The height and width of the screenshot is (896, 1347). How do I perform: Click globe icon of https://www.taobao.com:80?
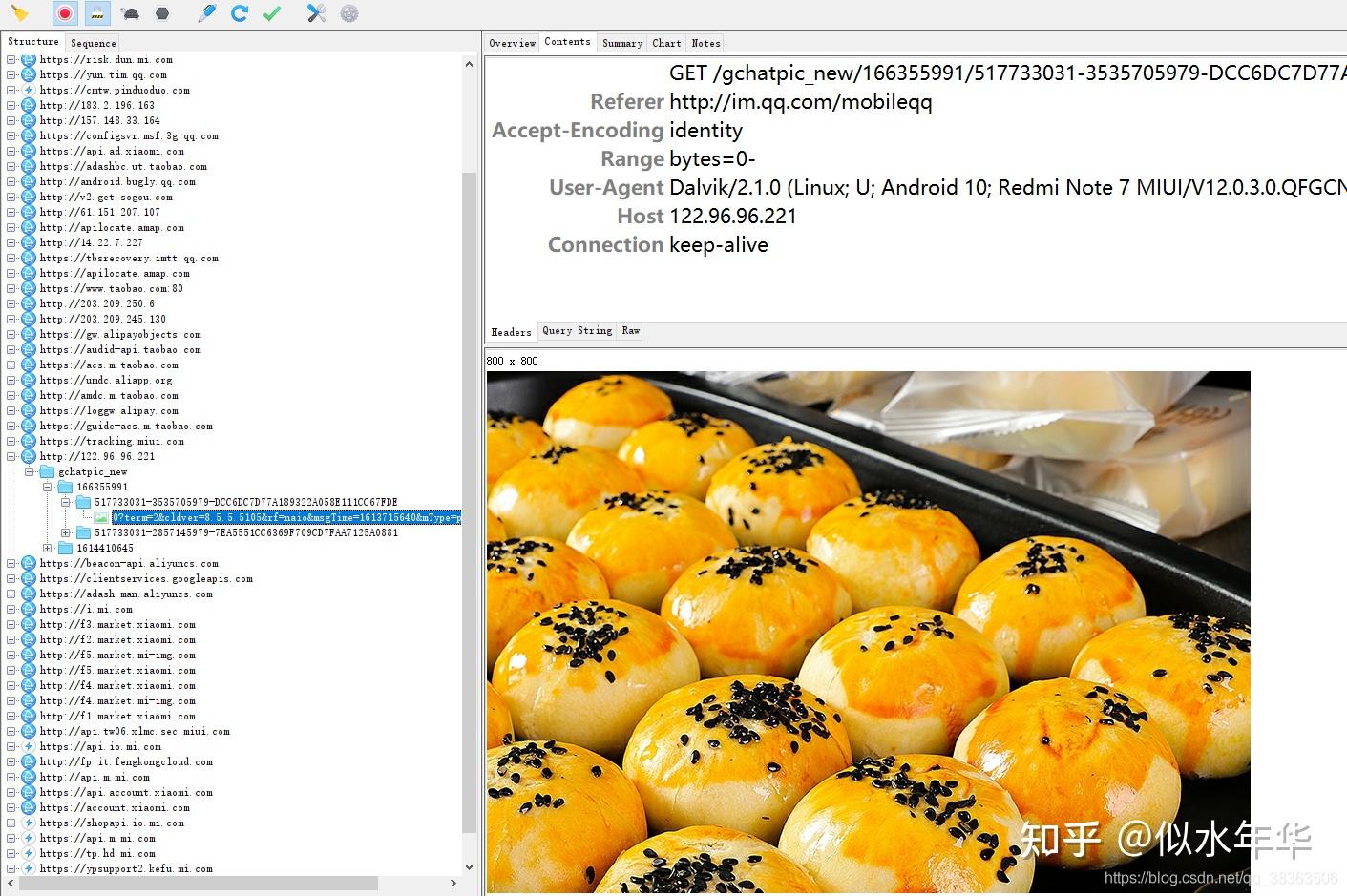click(29, 288)
